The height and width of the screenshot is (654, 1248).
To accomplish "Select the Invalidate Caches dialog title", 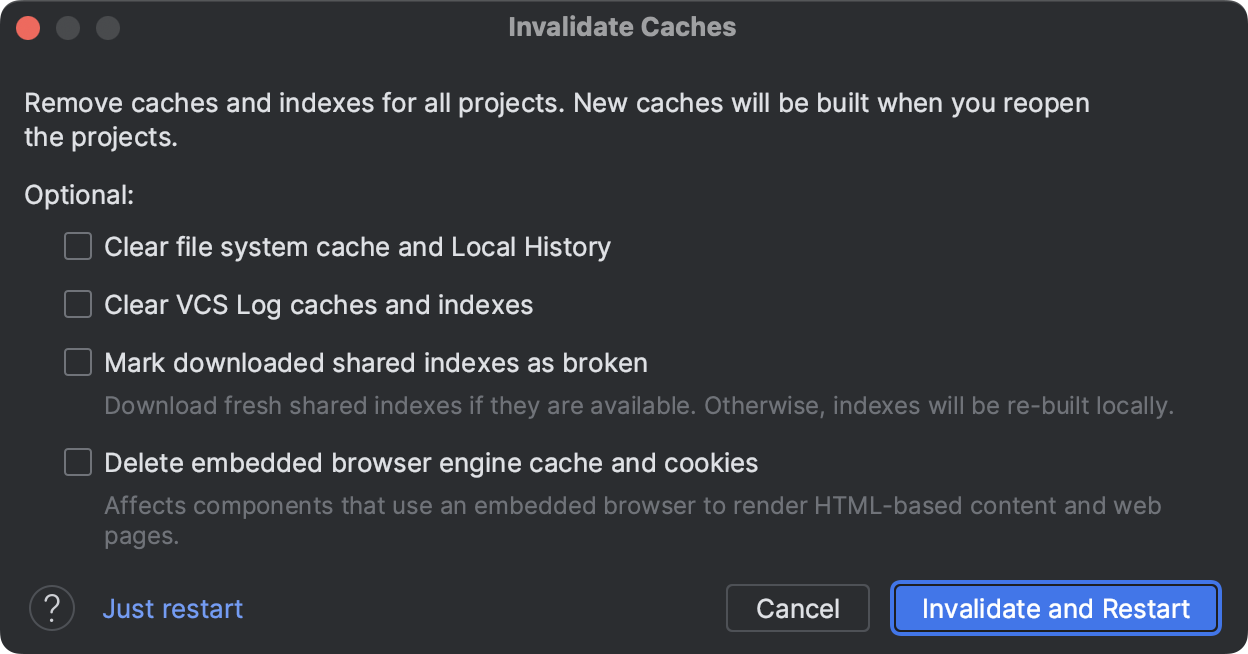I will pos(622,27).
